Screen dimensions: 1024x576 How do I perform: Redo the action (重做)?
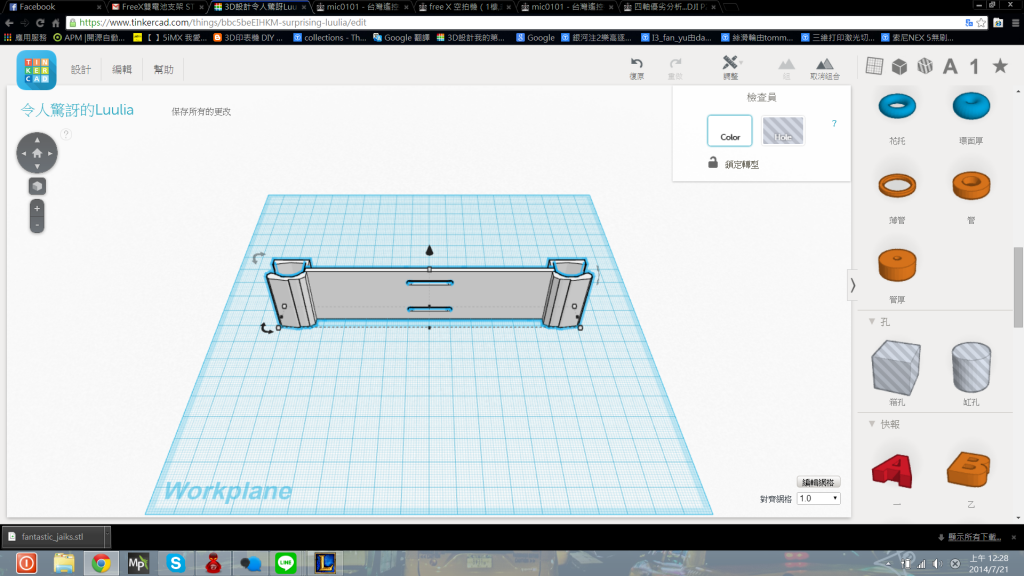click(x=675, y=68)
